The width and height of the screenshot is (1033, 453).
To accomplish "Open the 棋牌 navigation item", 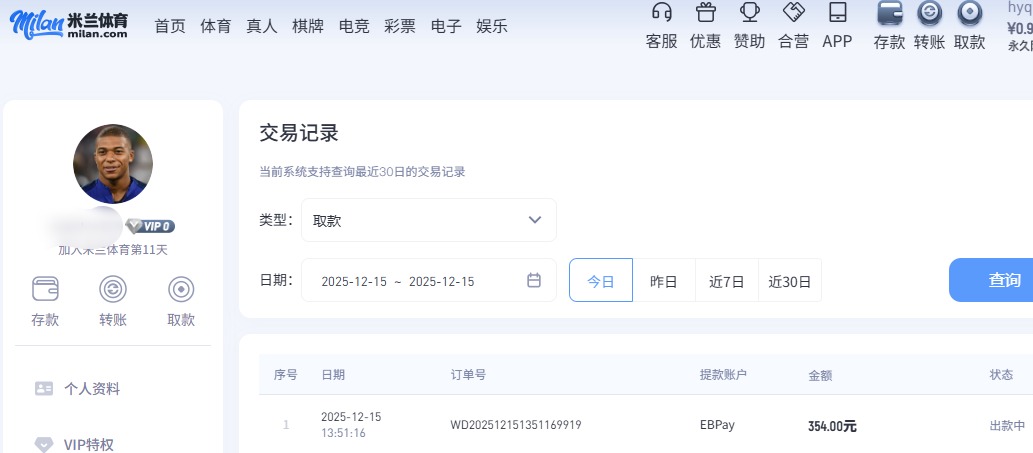I will coord(308,26).
